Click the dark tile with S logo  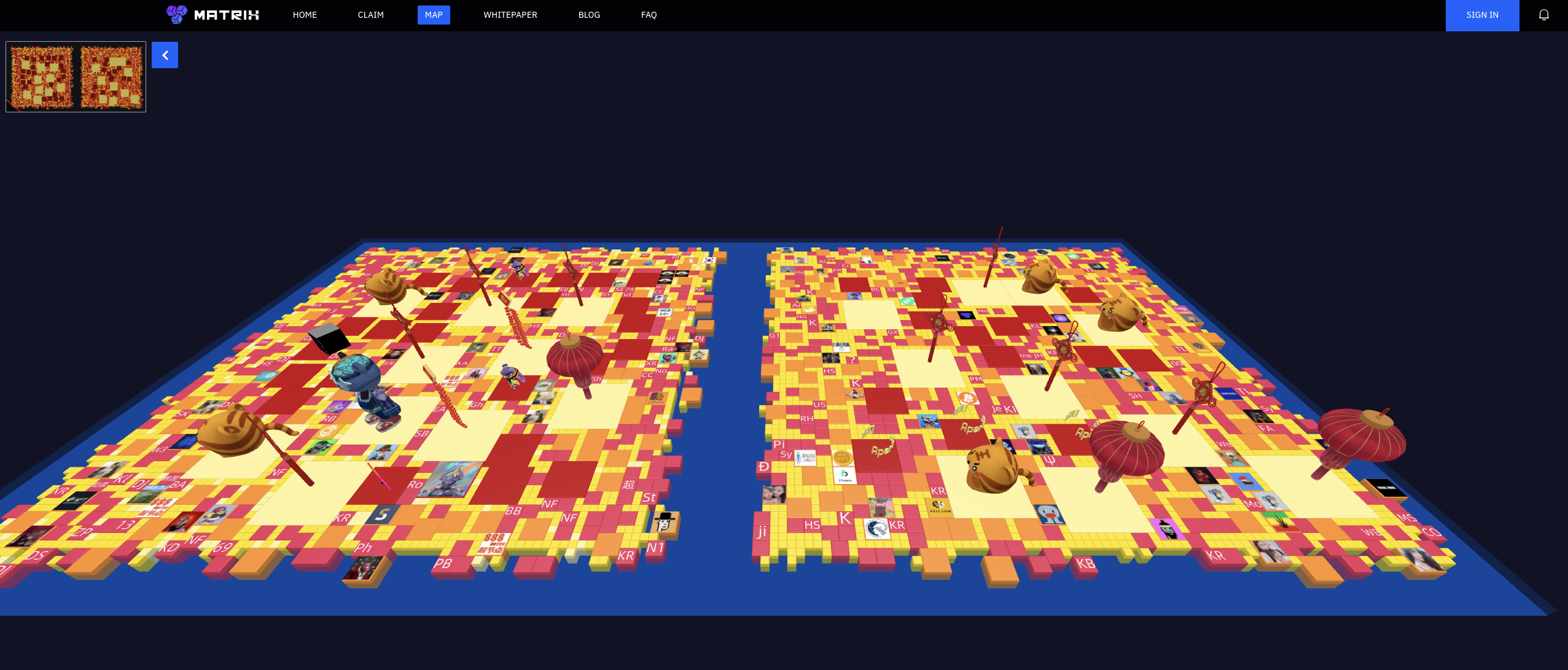(382, 515)
